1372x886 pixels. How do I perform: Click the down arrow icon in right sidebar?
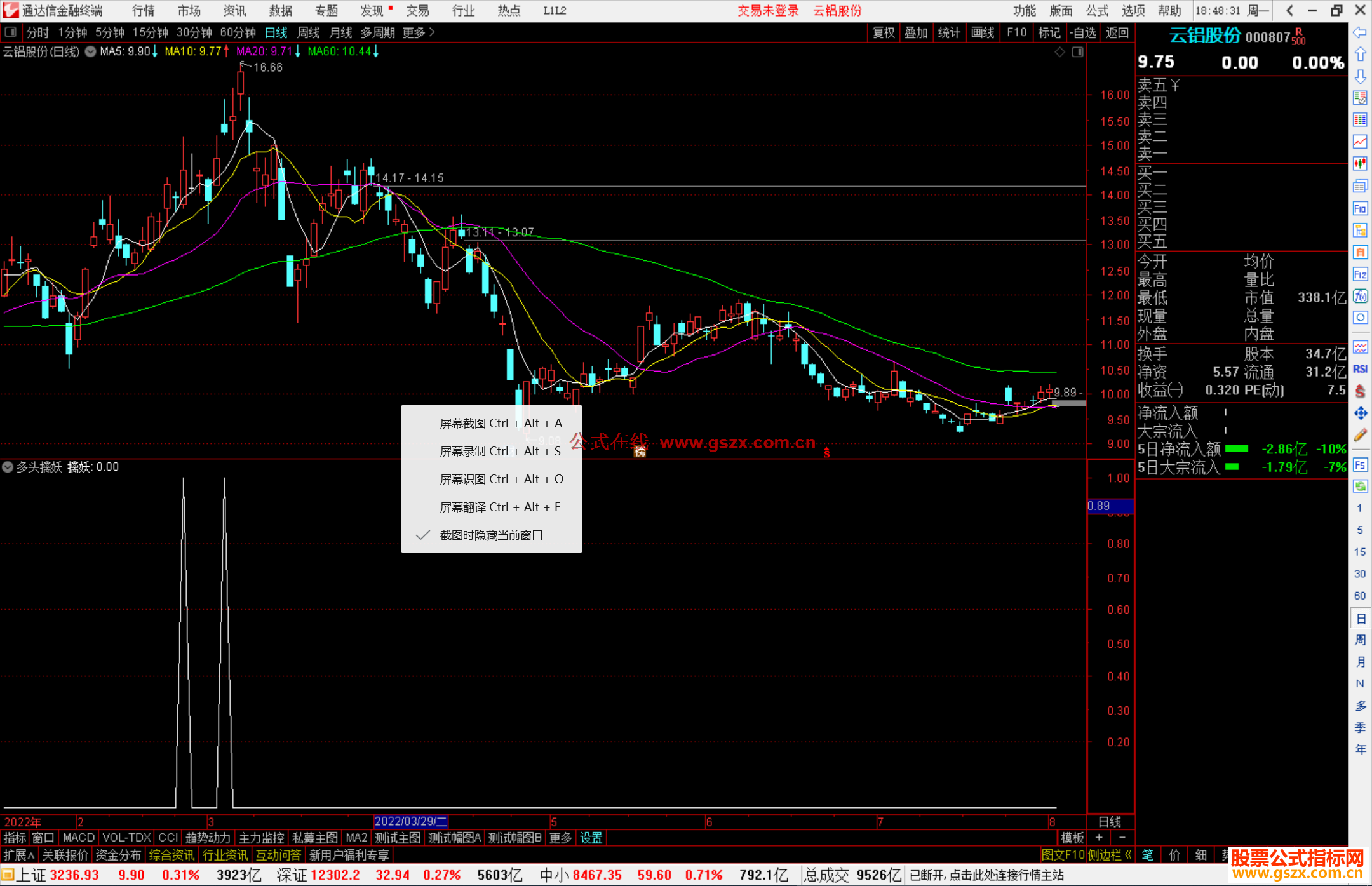(x=1360, y=76)
